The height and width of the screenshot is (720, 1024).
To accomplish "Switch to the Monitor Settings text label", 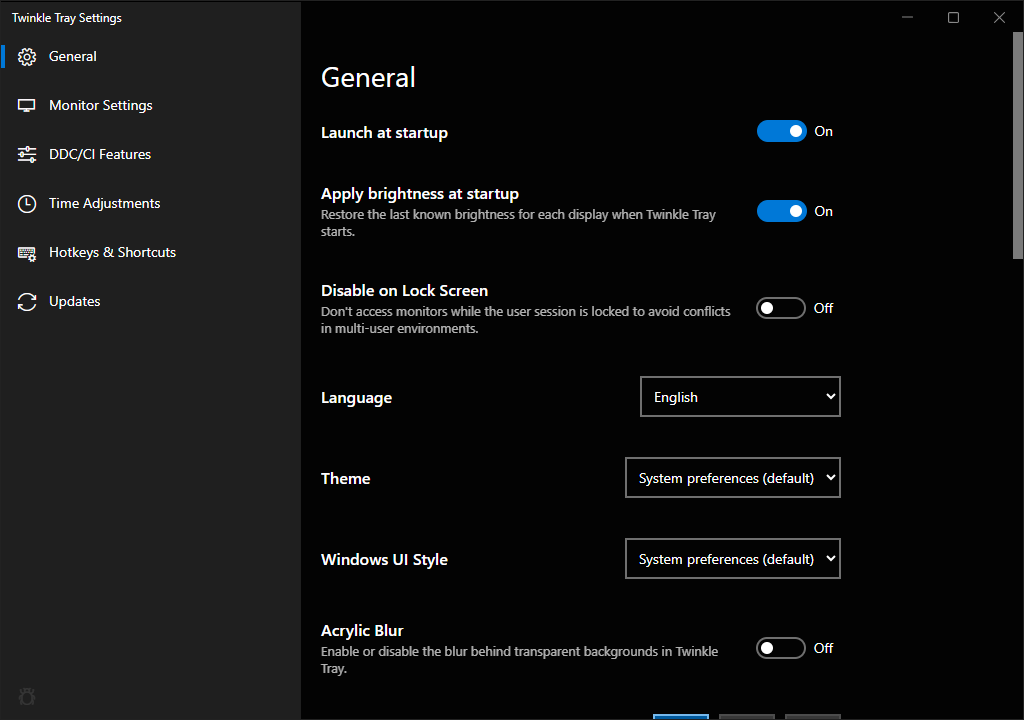I will point(101,106).
